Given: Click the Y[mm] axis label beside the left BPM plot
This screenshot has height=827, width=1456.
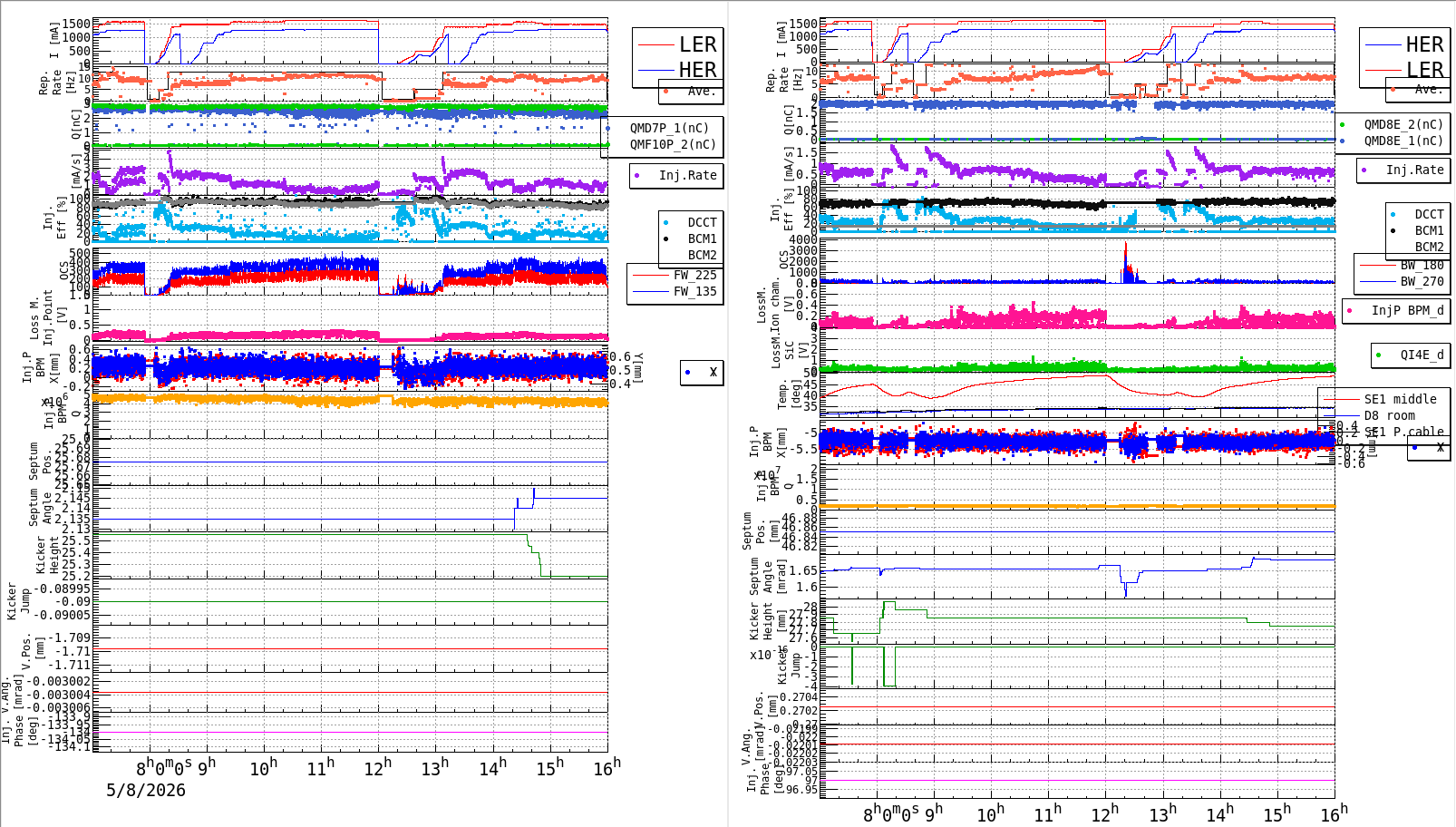Looking at the screenshot, I should click(638, 370).
